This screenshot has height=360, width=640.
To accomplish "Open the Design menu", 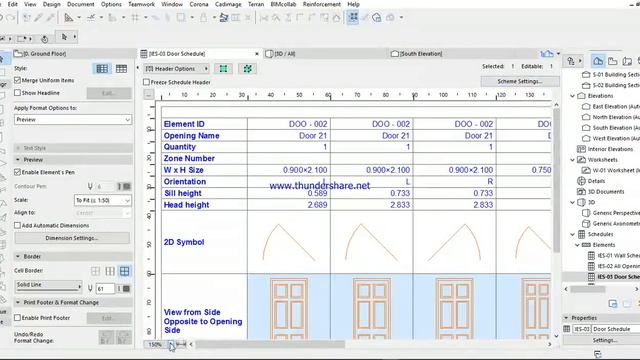I will (51, 4).
